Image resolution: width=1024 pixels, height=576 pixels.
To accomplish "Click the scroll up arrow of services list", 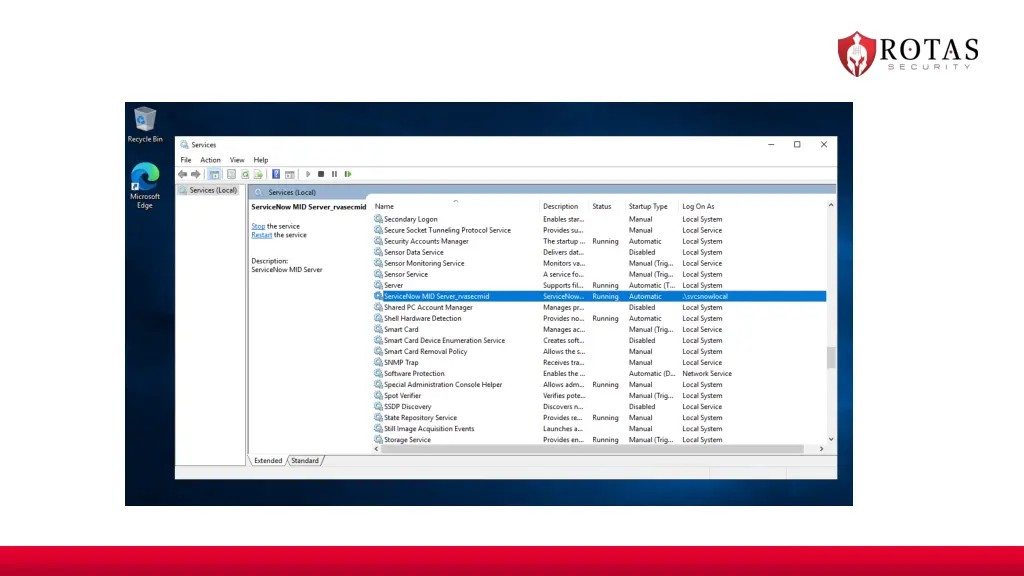I will coord(831,205).
